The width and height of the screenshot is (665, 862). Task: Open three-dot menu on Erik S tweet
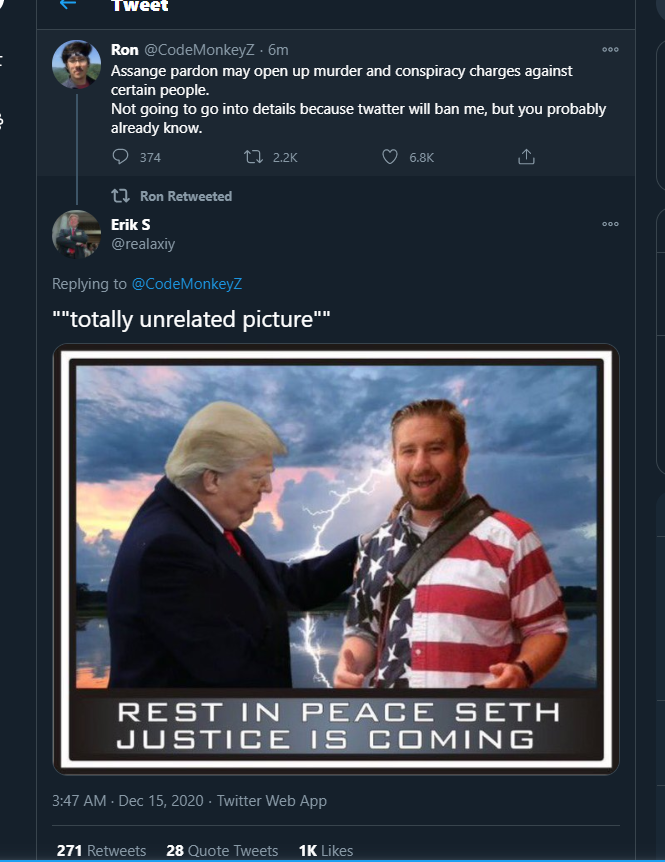tap(610, 224)
